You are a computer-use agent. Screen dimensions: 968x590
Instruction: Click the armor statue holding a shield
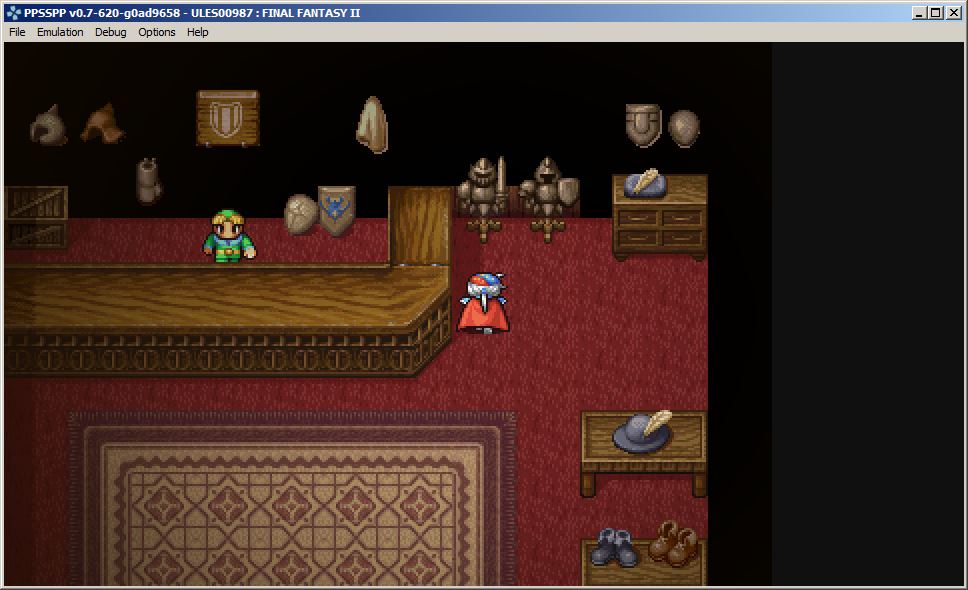tap(548, 197)
